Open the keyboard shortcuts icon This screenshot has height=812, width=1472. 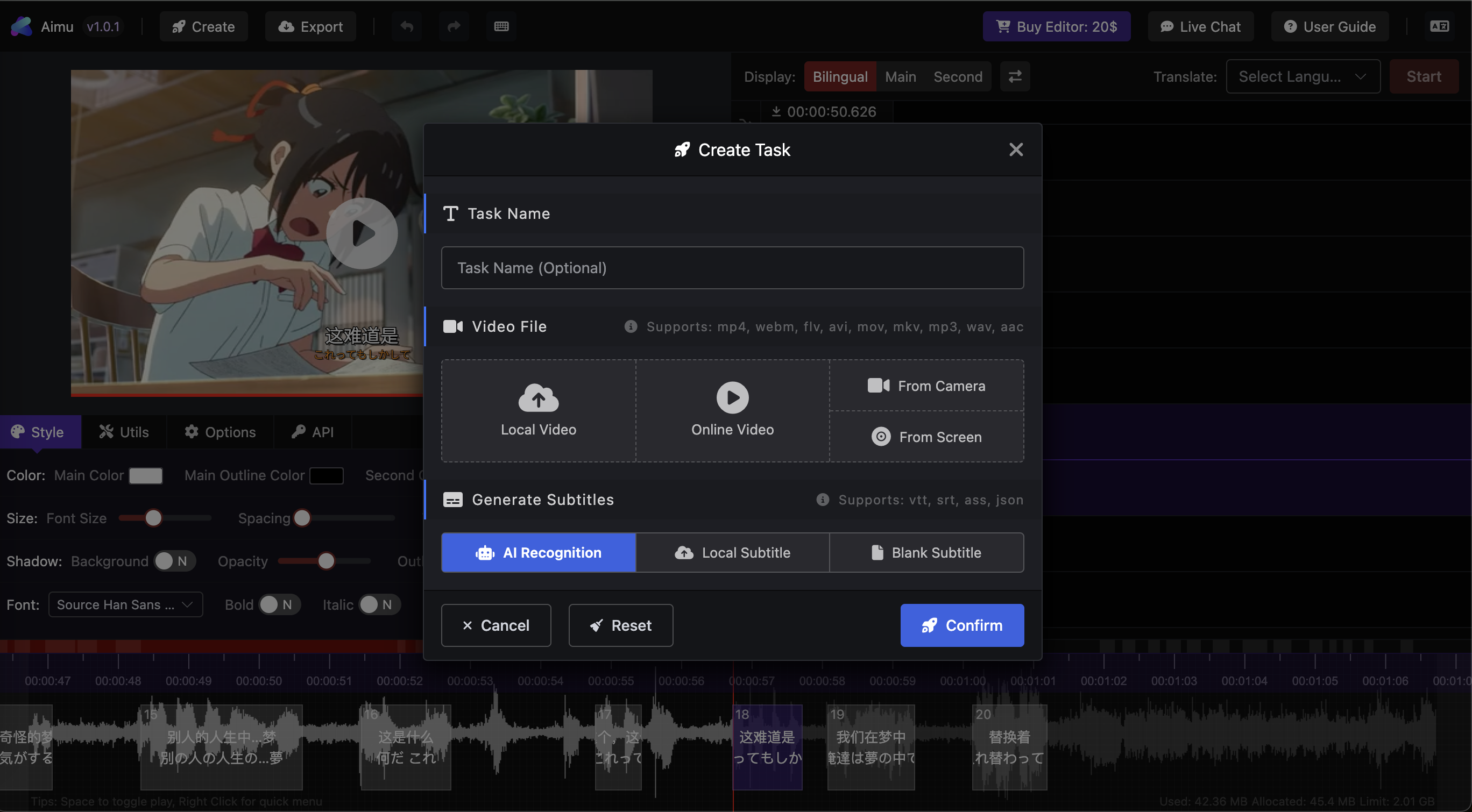[501, 26]
